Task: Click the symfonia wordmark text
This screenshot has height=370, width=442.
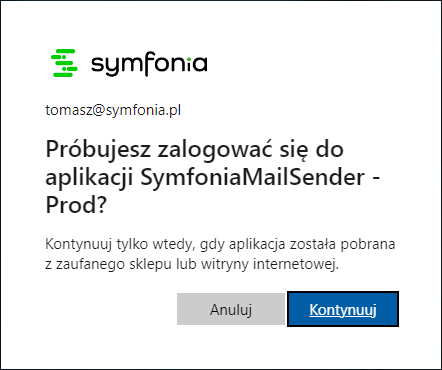Action: tap(149, 64)
